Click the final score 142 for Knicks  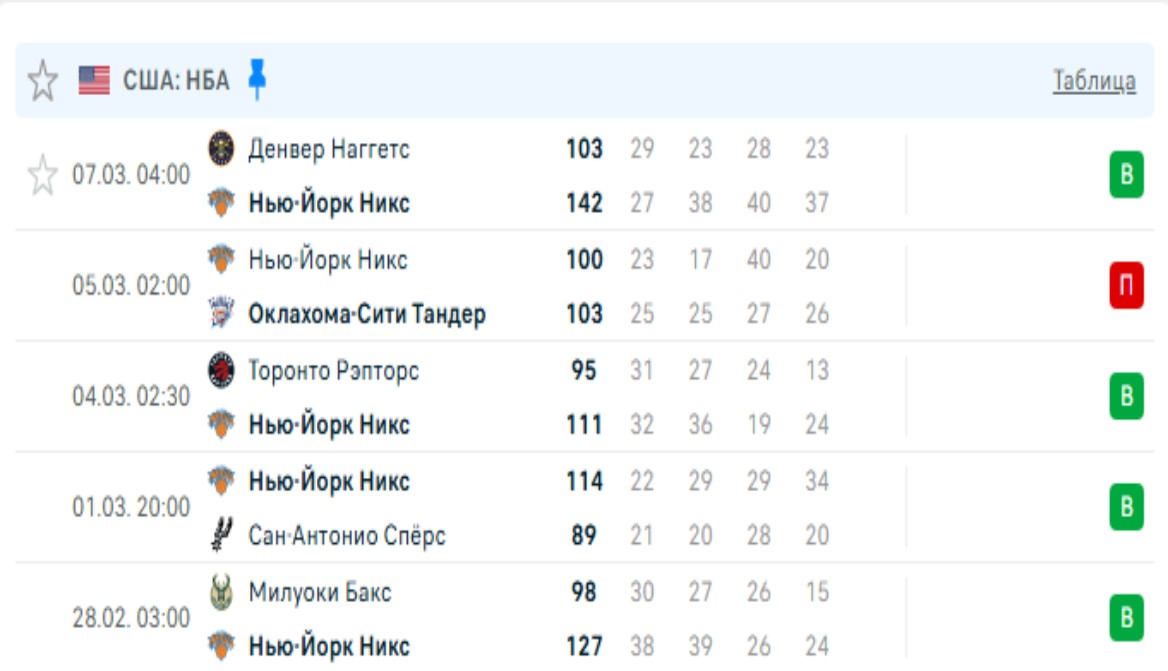click(584, 204)
